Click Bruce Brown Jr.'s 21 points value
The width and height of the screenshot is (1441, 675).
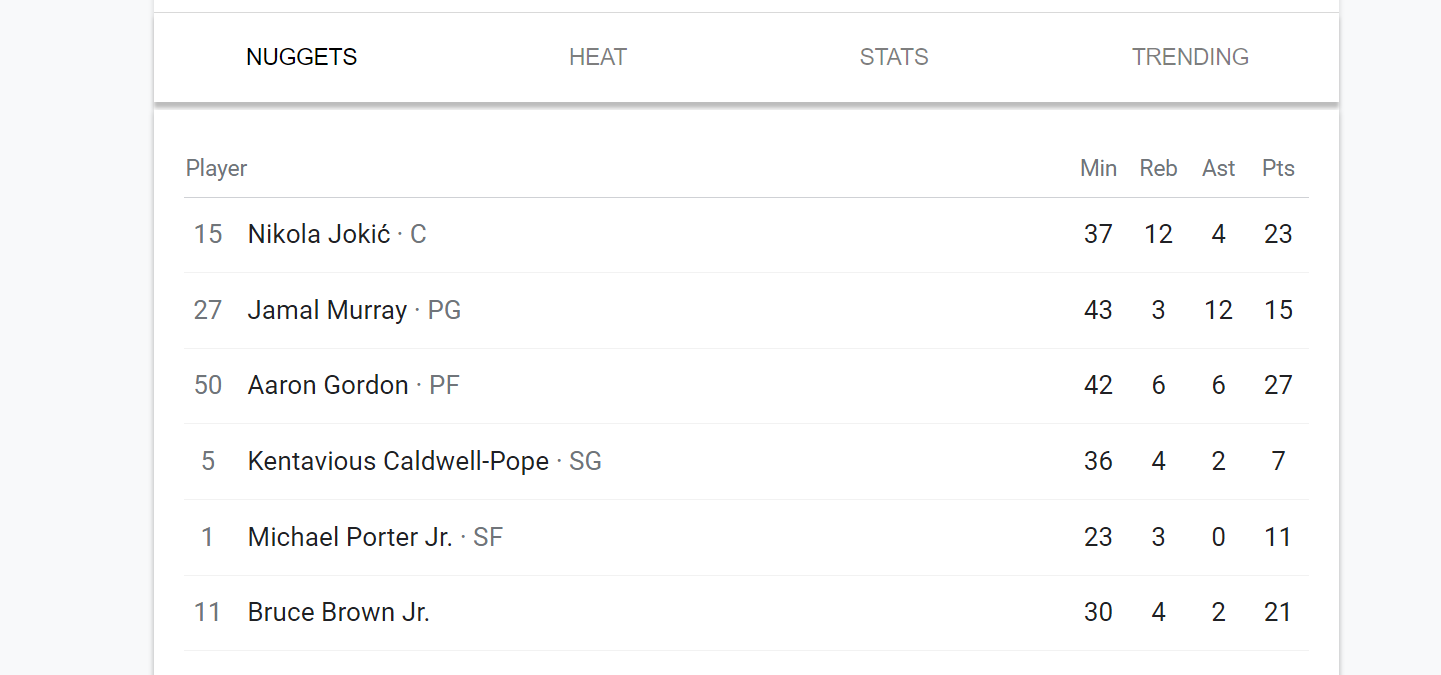[x=1278, y=612]
